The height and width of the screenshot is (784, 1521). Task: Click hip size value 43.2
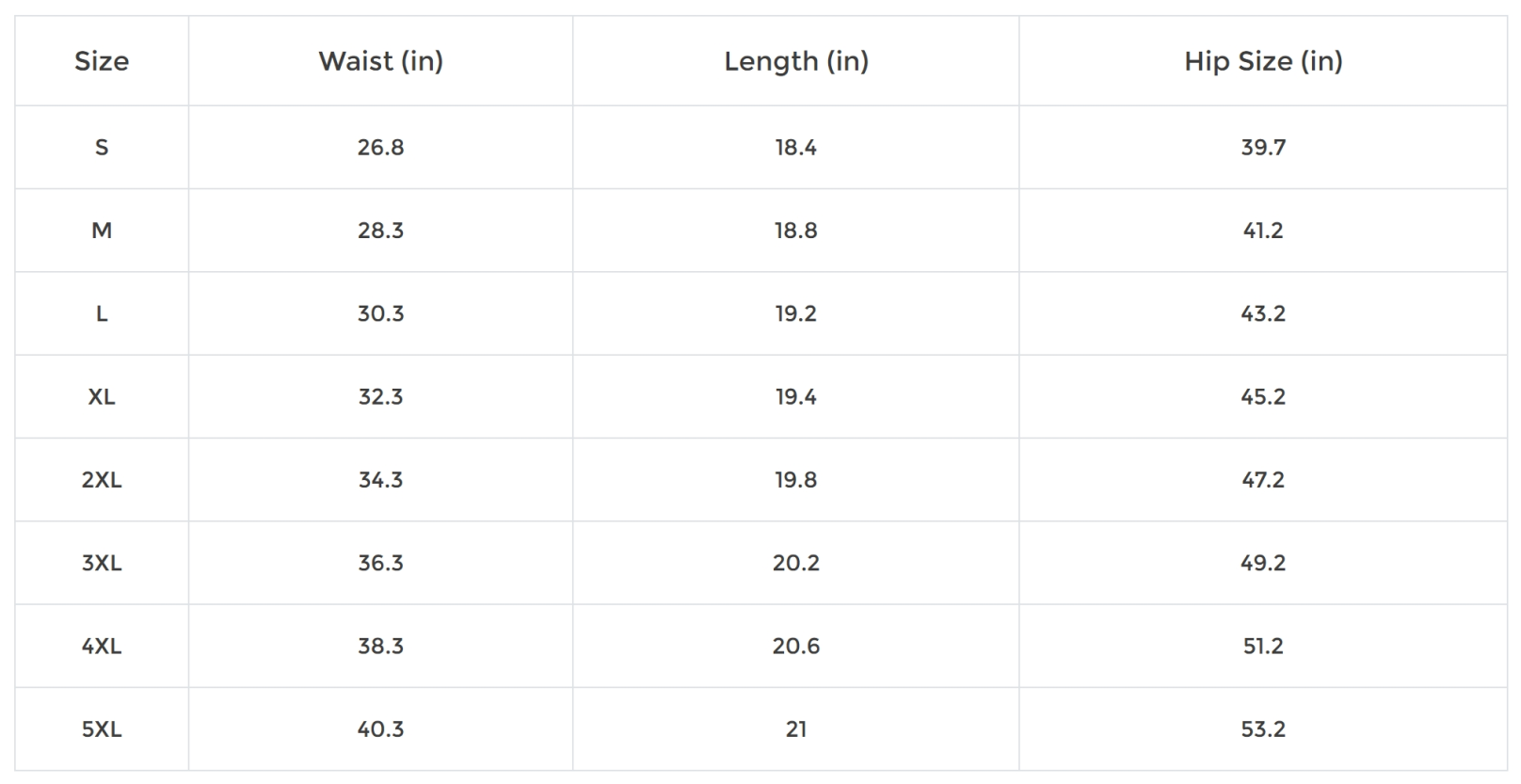pos(1263,313)
